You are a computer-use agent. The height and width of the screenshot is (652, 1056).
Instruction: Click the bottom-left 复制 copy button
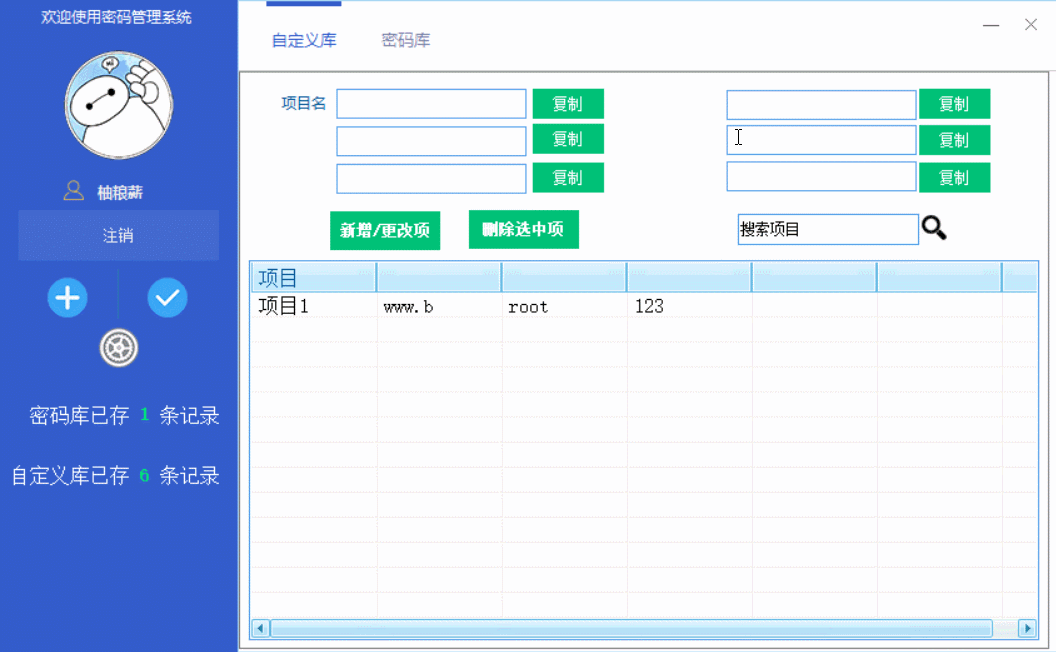point(568,177)
